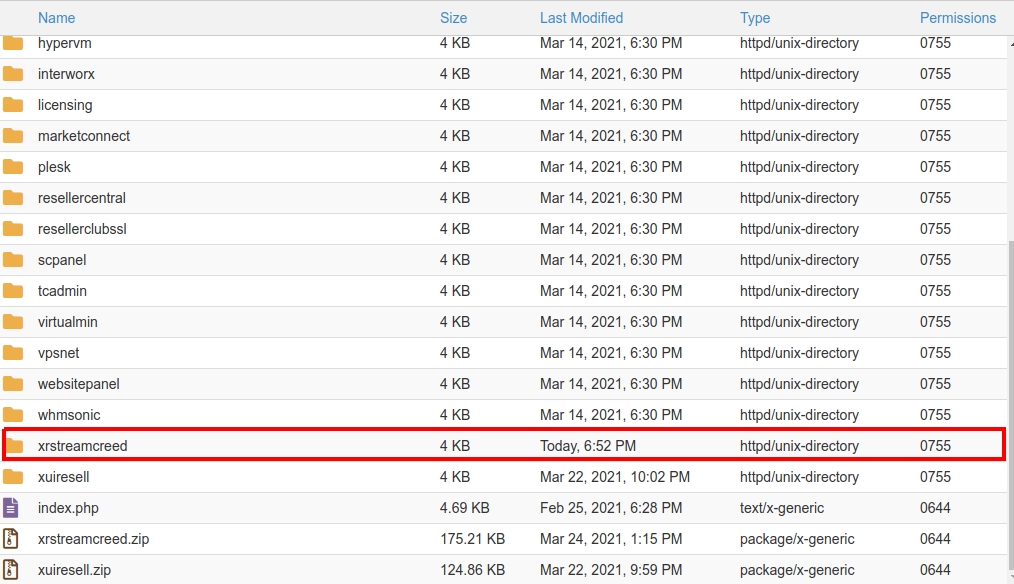
Task: Sort by the Size column header
Action: pos(453,18)
